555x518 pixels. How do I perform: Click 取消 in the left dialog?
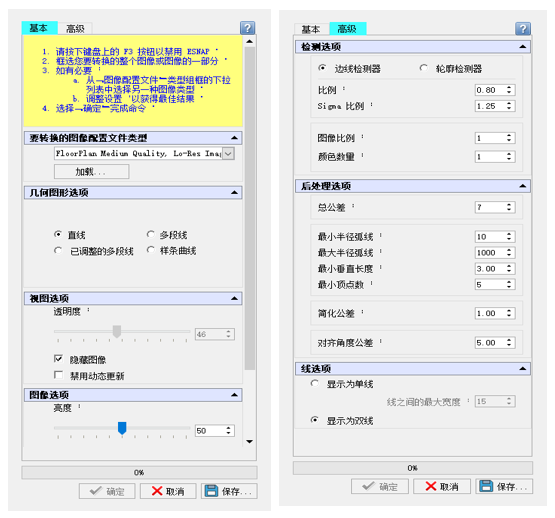[x=168, y=491]
